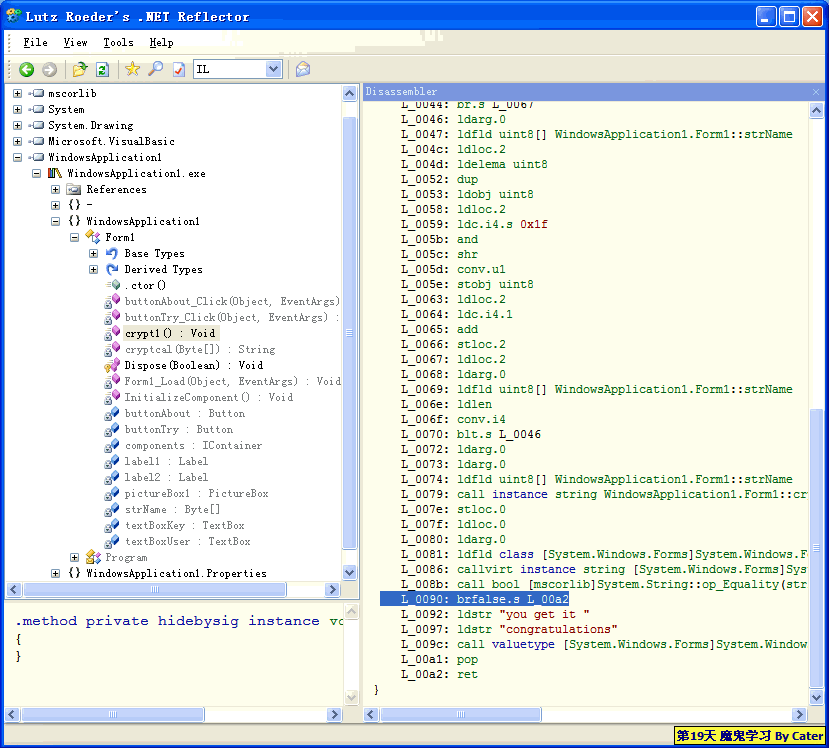Click the Program class icon
This screenshot has width=829, height=748.
pyautogui.click(x=93, y=557)
